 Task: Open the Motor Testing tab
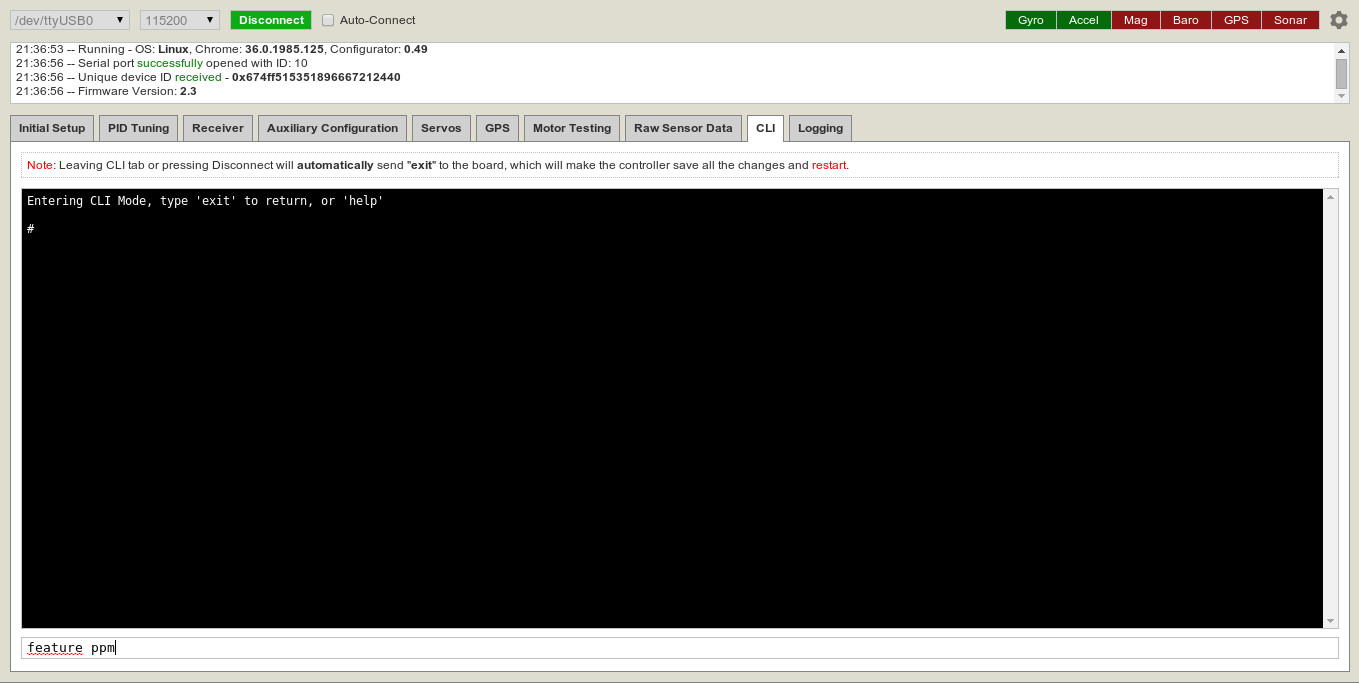[572, 128]
